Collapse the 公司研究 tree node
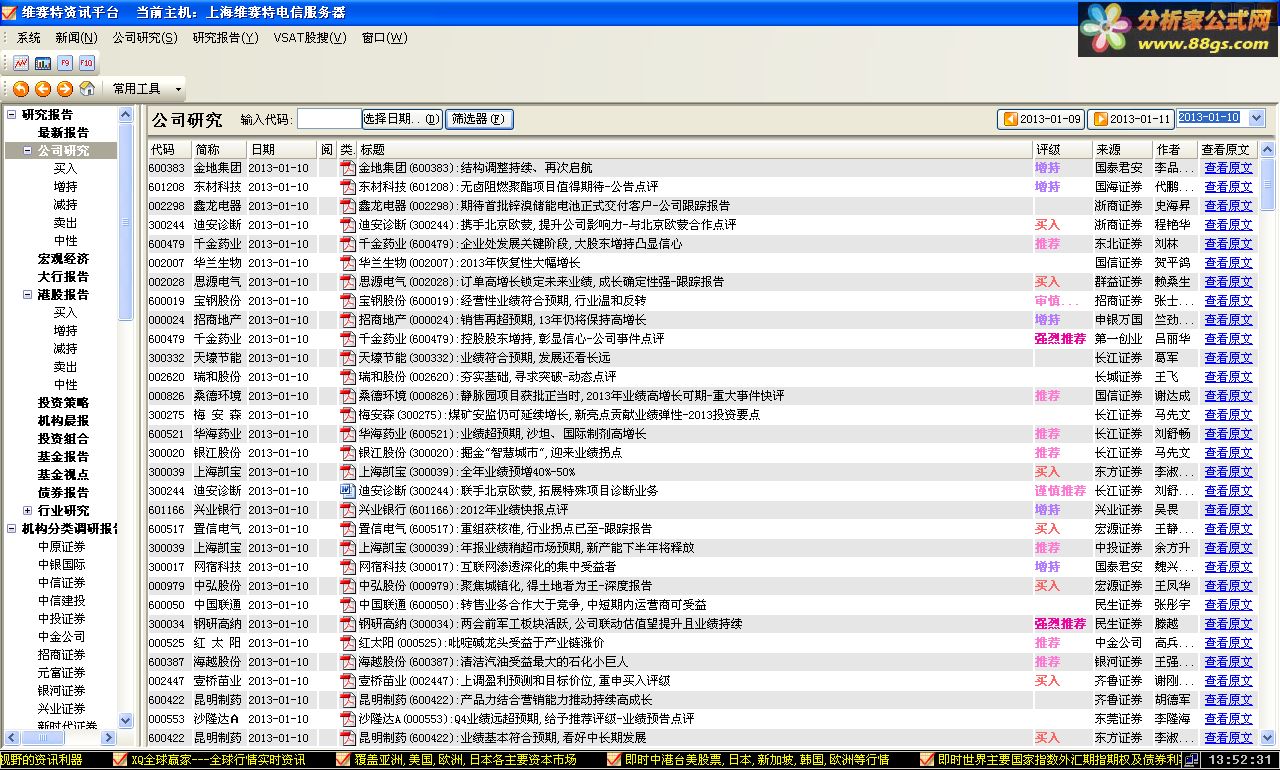The image size is (1280, 770). pyautogui.click(x=28, y=151)
